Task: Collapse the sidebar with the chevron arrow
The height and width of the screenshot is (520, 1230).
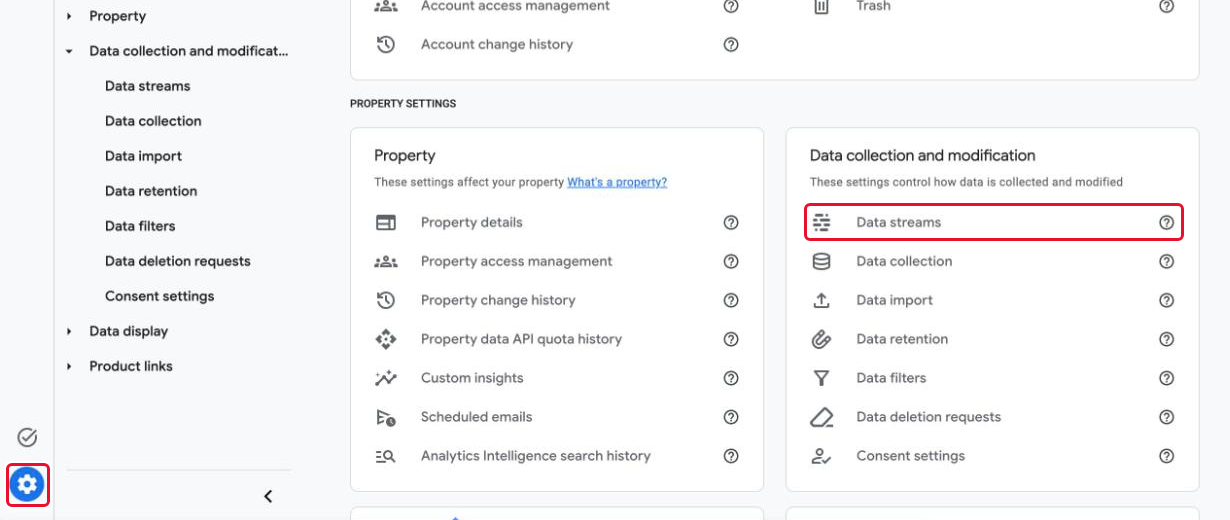Action: coord(268,496)
